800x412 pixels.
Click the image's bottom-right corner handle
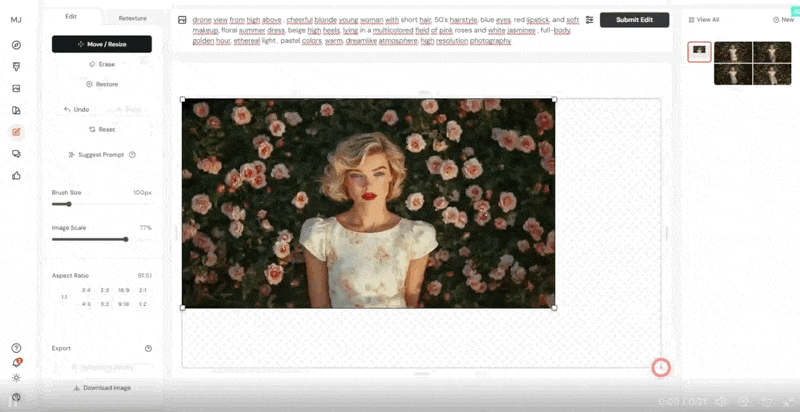[555, 308]
